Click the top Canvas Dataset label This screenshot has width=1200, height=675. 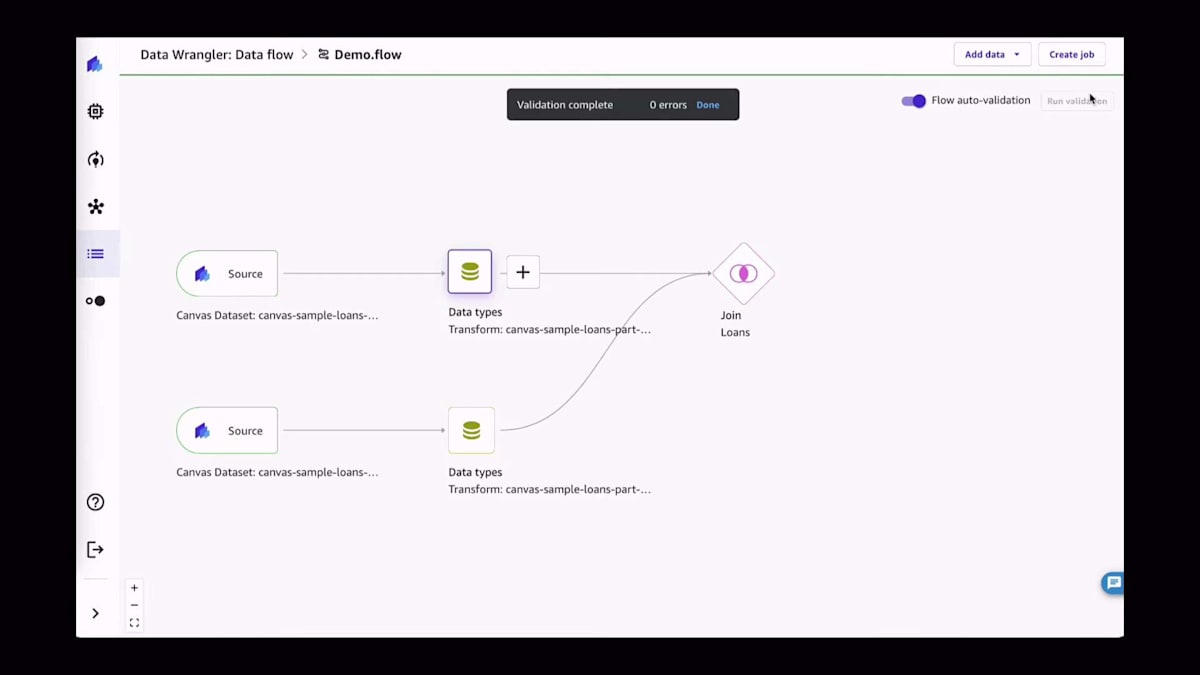(x=277, y=315)
